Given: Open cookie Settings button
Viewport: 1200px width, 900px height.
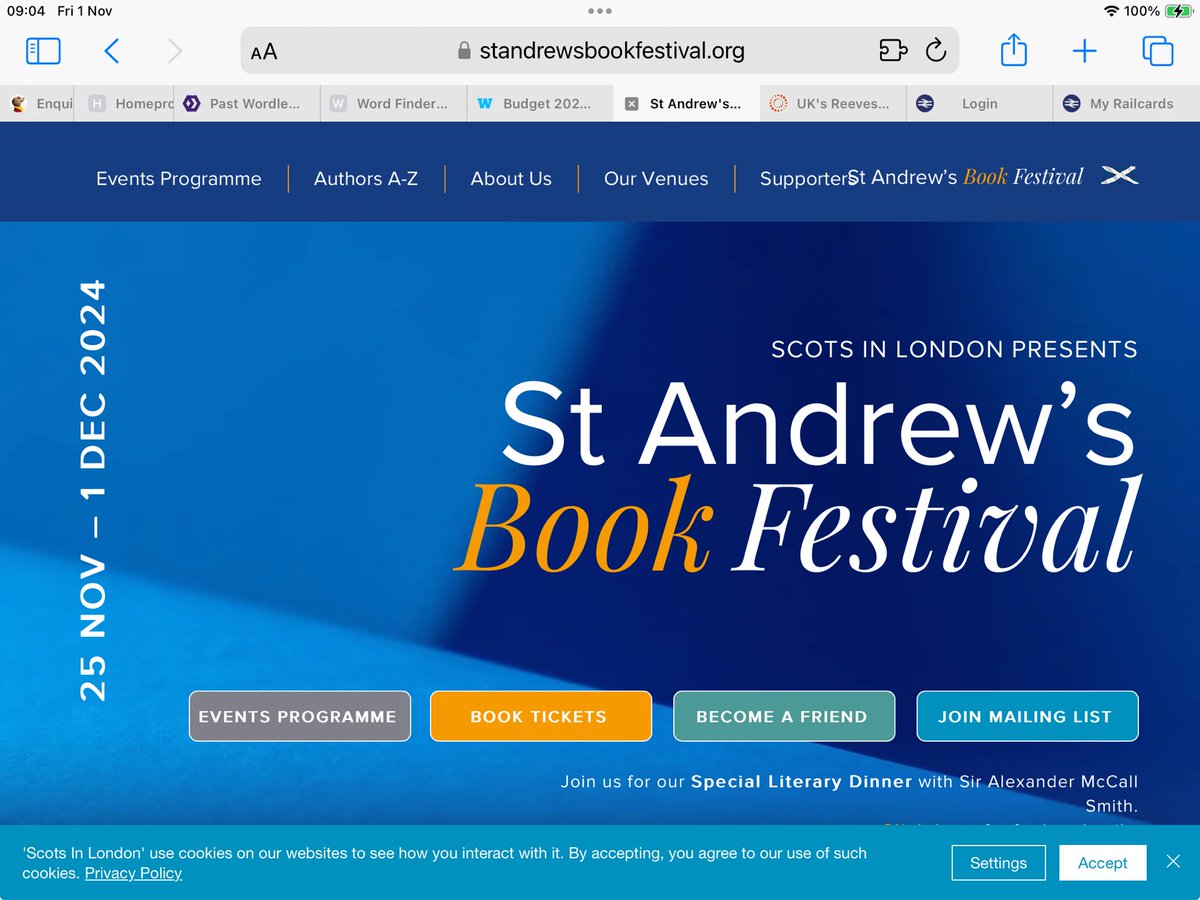Looking at the screenshot, I should (998, 862).
